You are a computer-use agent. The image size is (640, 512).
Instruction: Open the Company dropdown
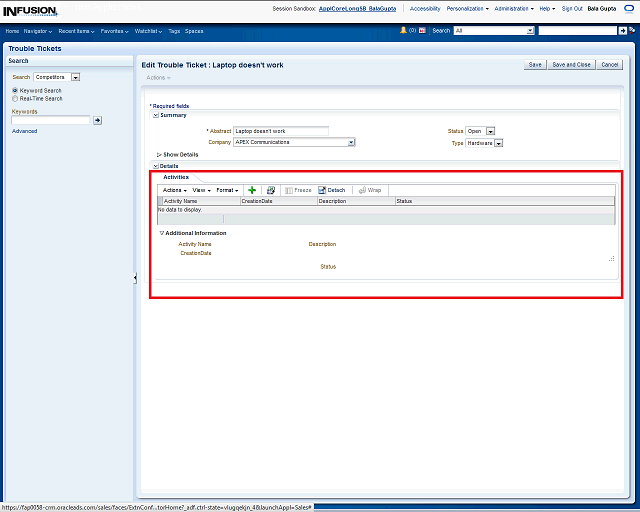351,143
